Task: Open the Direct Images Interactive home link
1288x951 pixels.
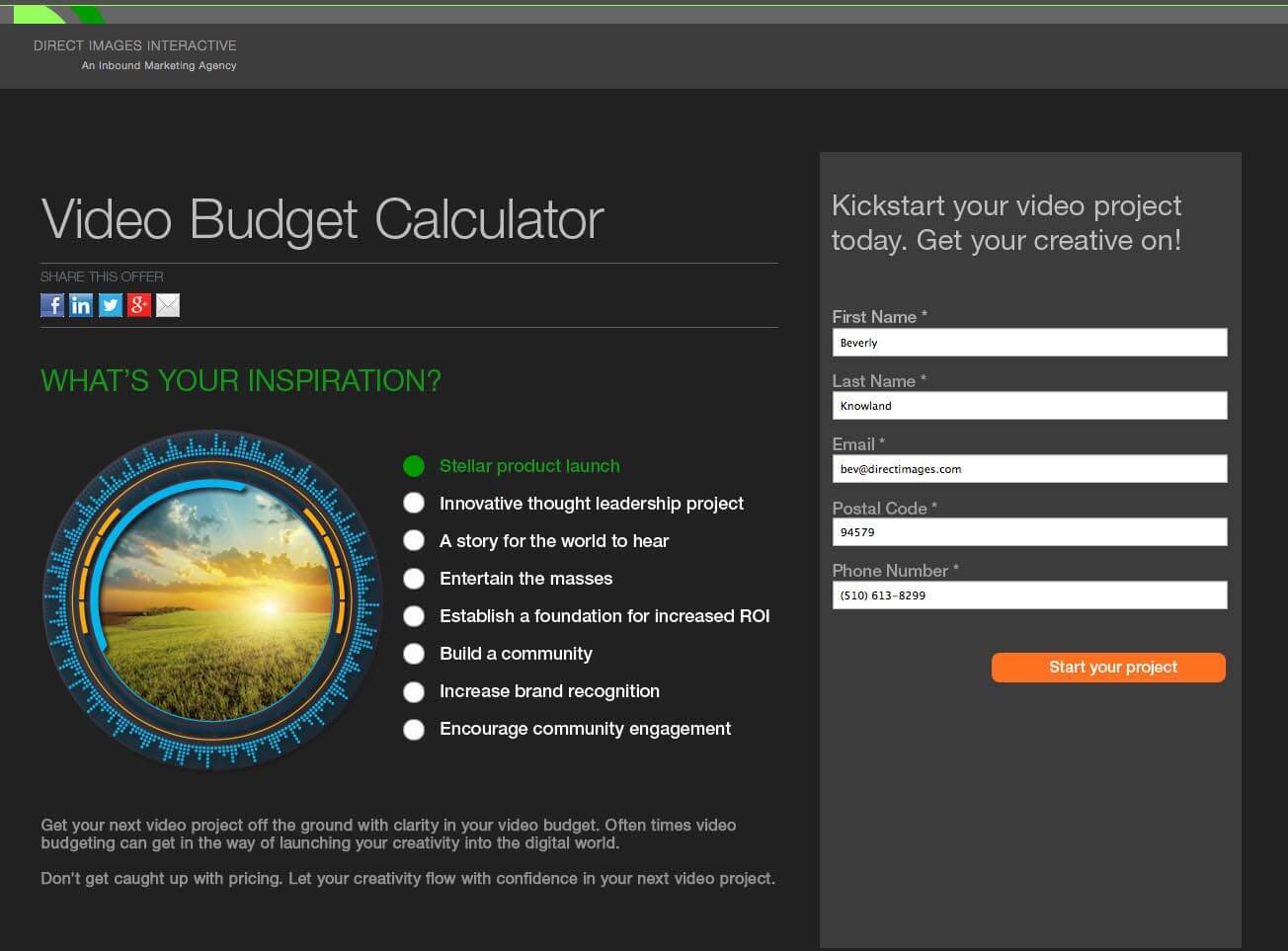Action: (135, 45)
